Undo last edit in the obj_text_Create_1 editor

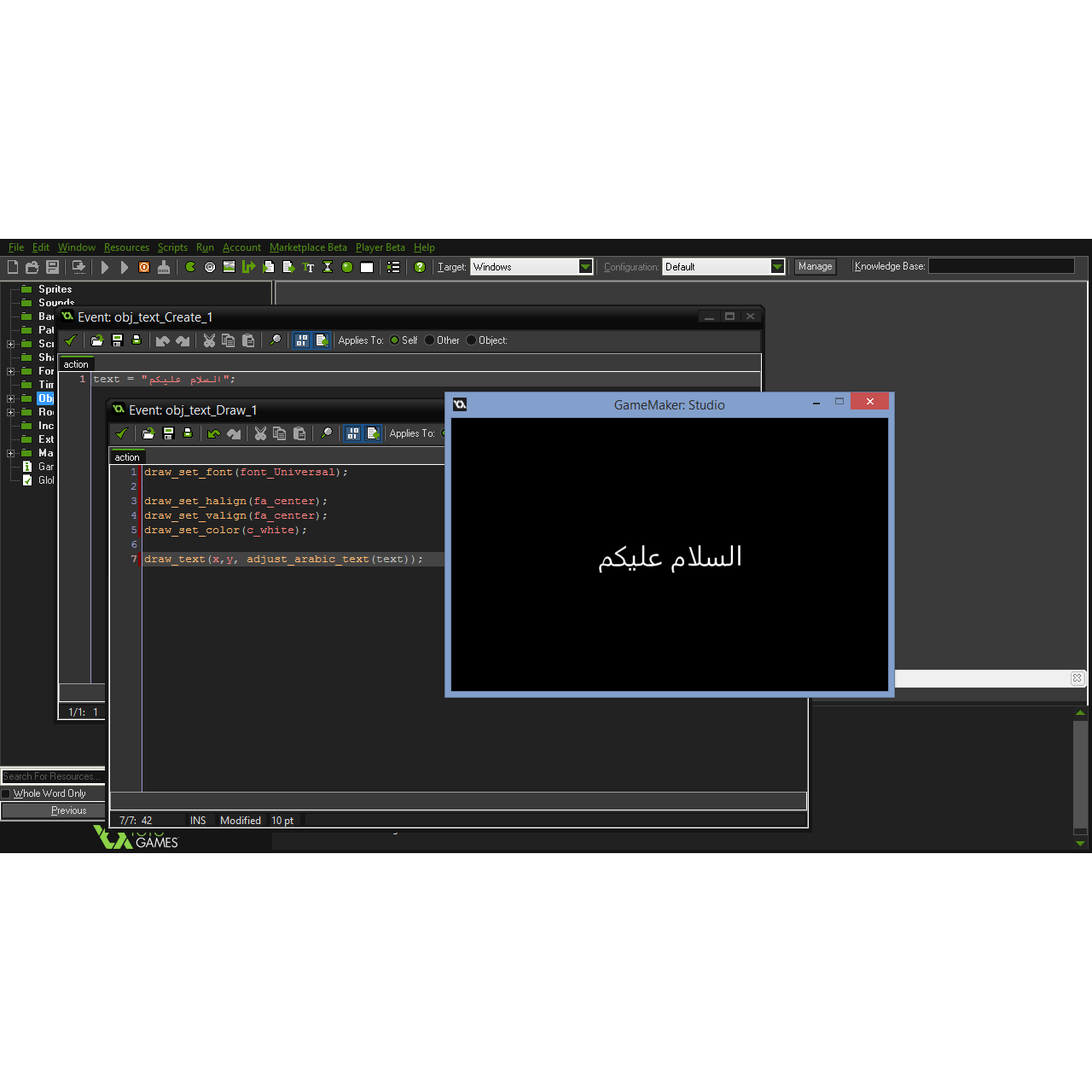click(x=162, y=340)
